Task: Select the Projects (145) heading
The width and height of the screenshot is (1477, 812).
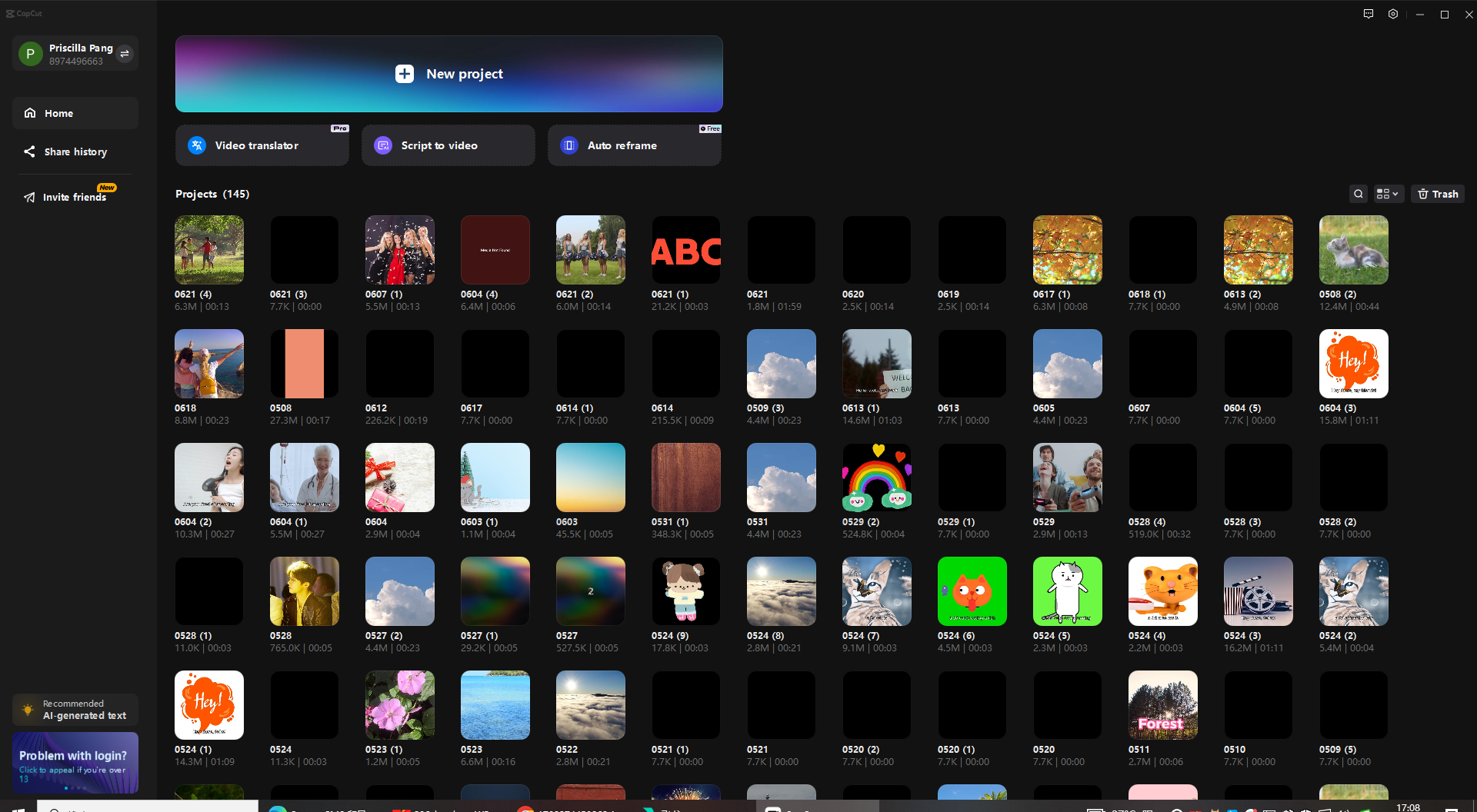Action: tap(212, 194)
